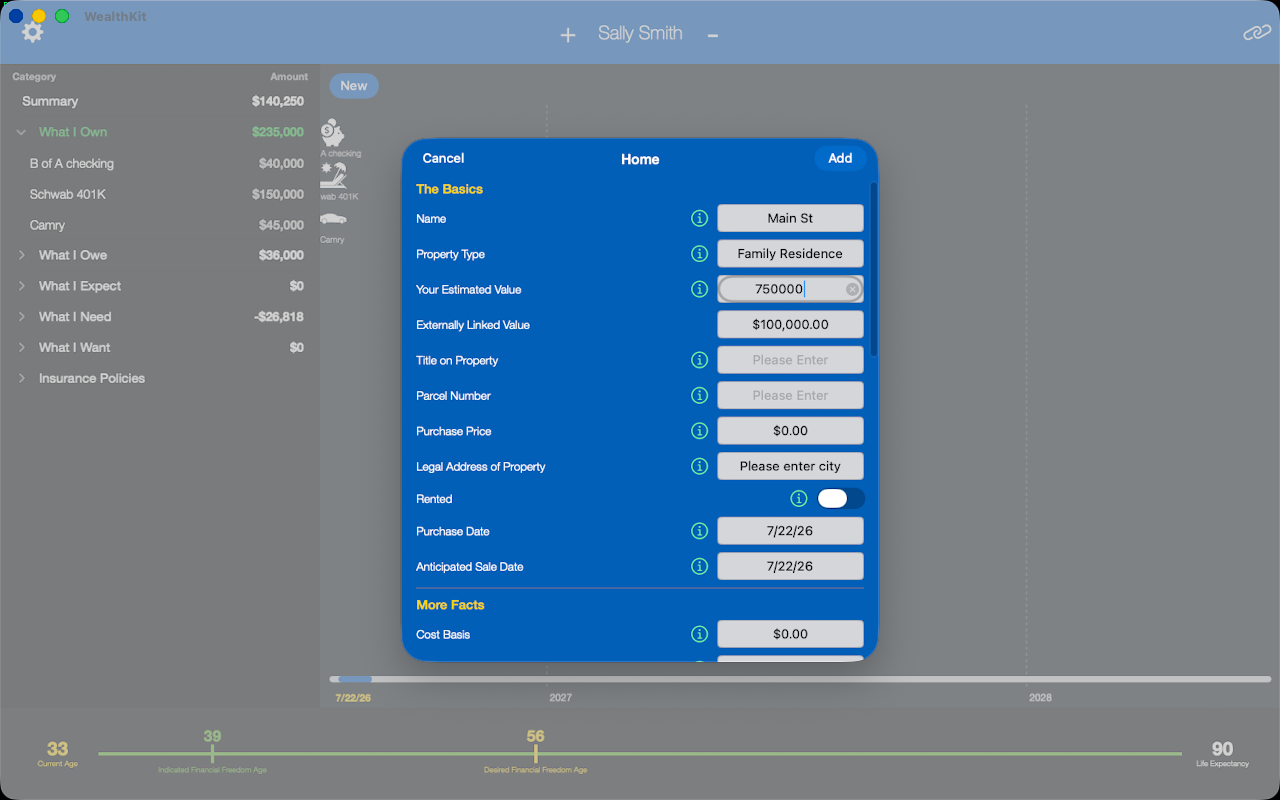This screenshot has width=1280, height=800.
Task: Click the Category column header
Action: tap(34, 77)
